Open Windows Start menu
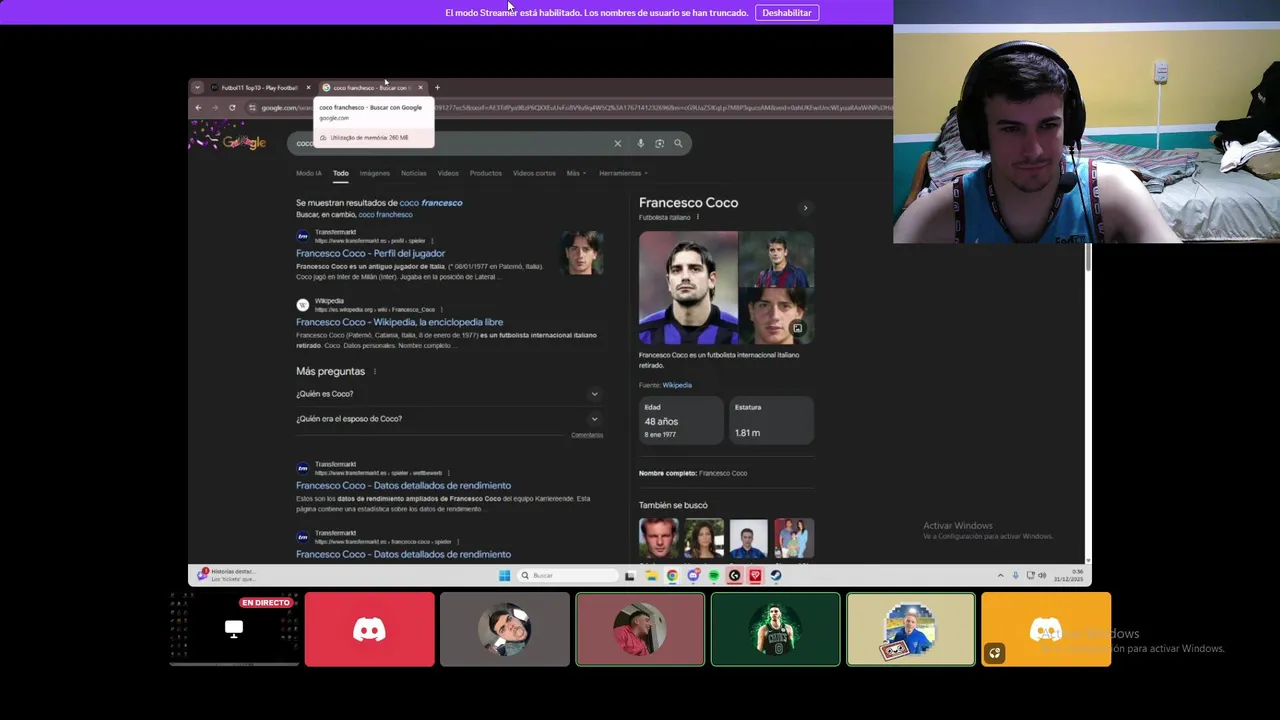The image size is (1280, 720). 504,575
